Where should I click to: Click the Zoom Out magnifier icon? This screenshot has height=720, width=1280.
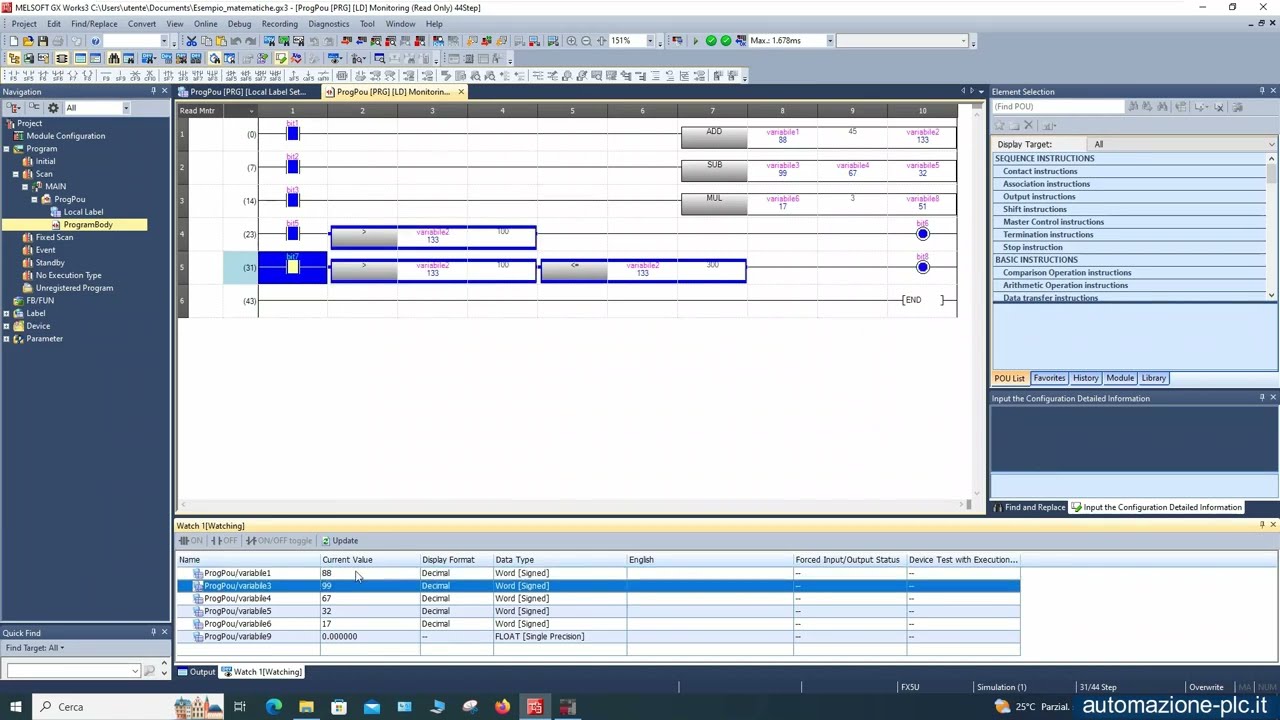click(586, 41)
